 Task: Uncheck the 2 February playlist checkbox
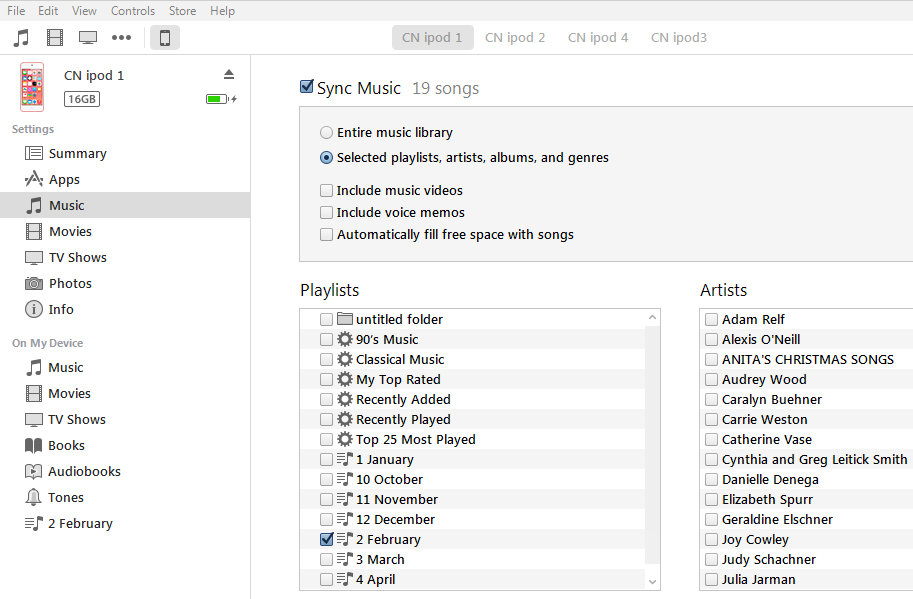pyautogui.click(x=327, y=539)
